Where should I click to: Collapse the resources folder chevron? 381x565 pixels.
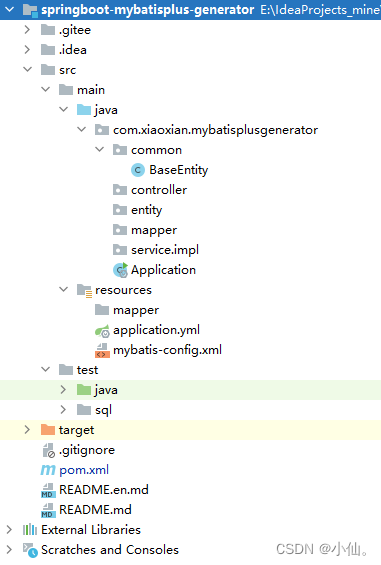[63, 289]
